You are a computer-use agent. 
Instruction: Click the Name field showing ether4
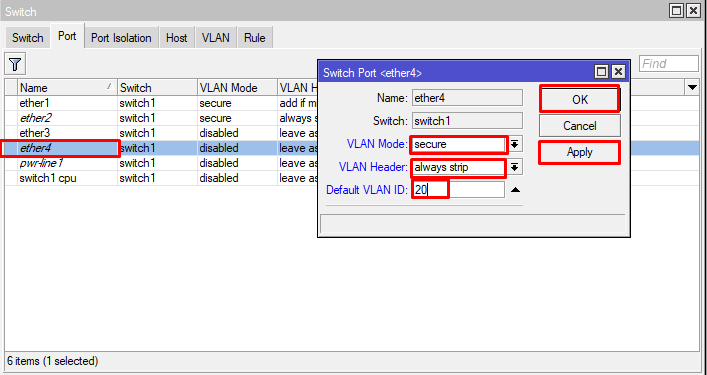pyautogui.click(x=467, y=98)
